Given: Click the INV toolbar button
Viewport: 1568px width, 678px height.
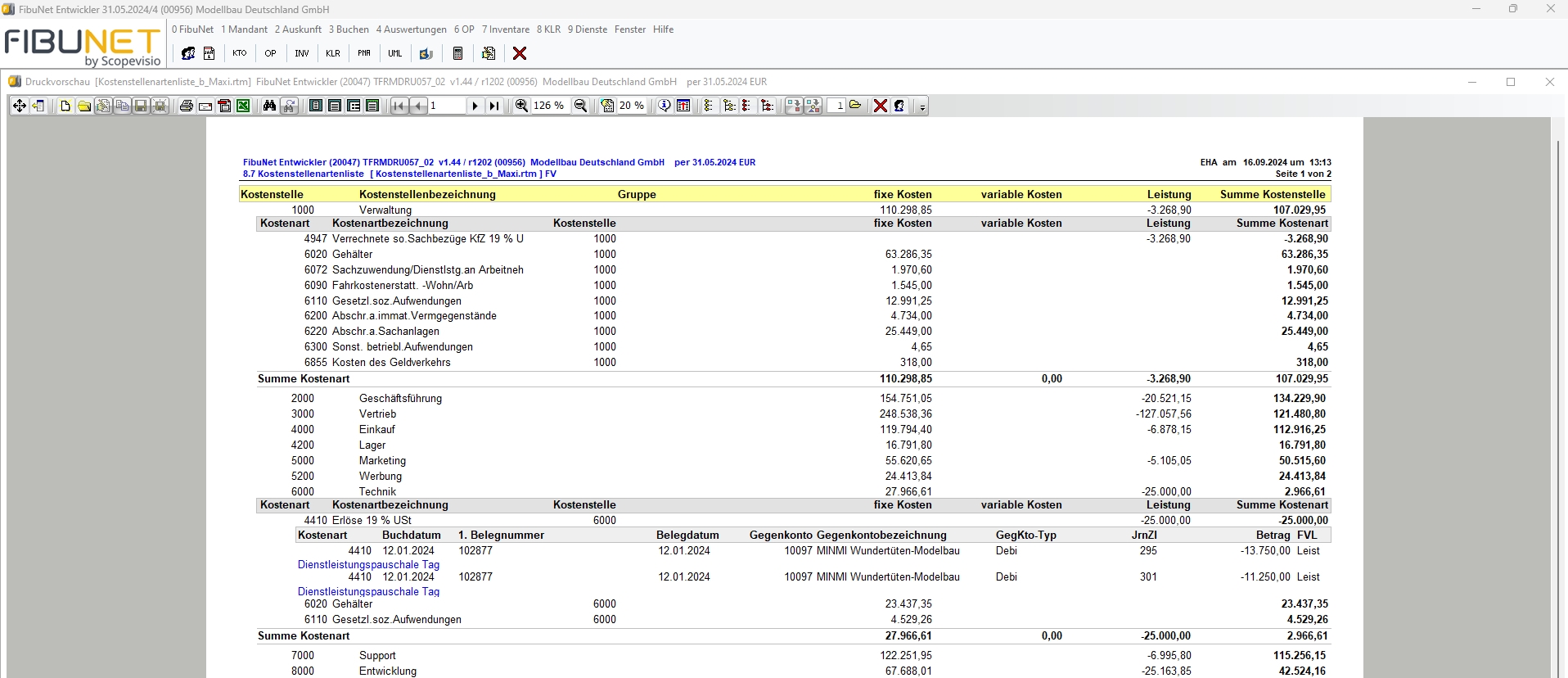Looking at the screenshot, I should [x=301, y=53].
